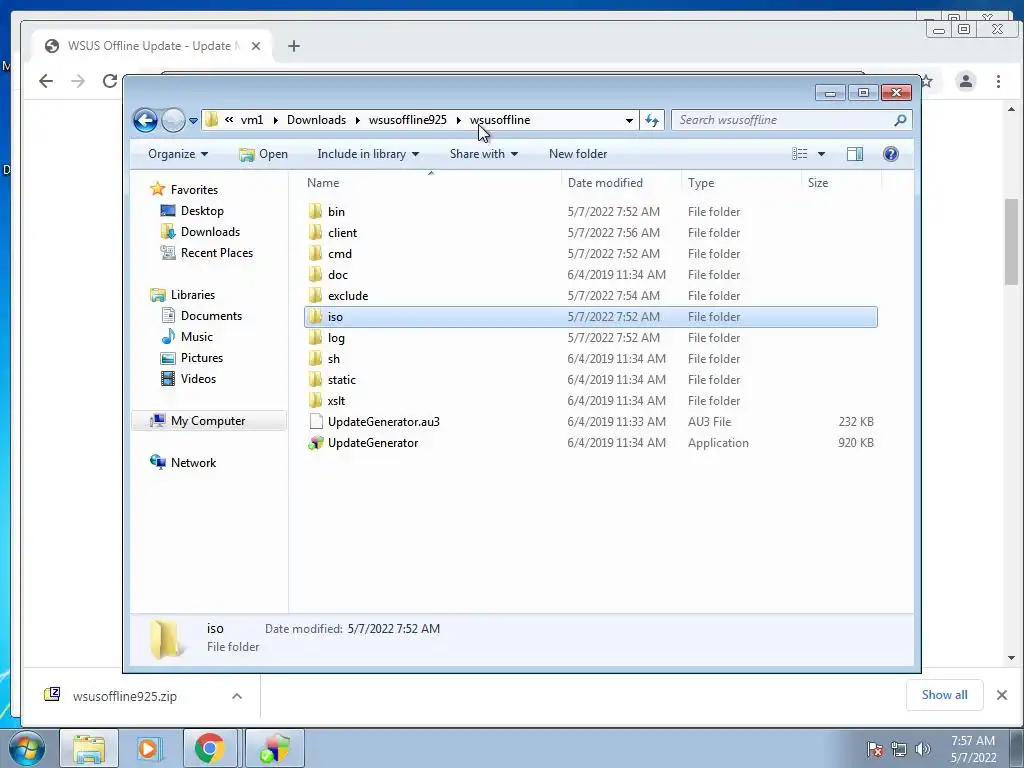Select Favorites in navigation pane
This screenshot has width=1024, height=768.
coord(194,190)
